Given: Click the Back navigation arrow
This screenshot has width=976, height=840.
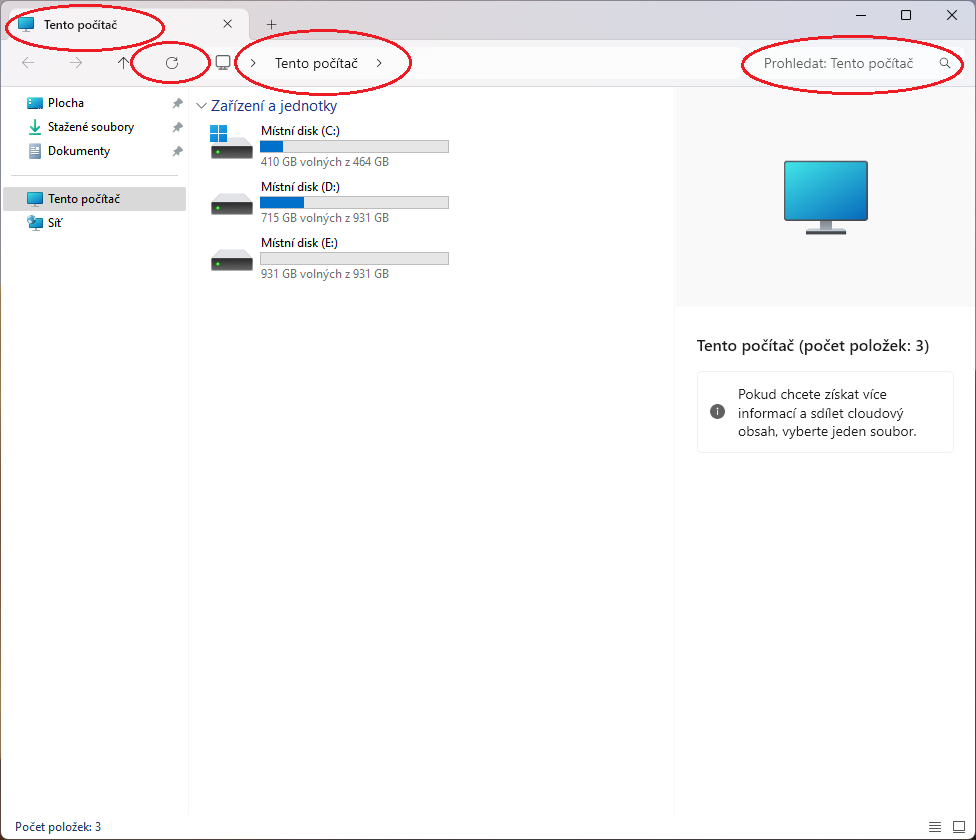Looking at the screenshot, I should pyautogui.click(x=28, y=63).
